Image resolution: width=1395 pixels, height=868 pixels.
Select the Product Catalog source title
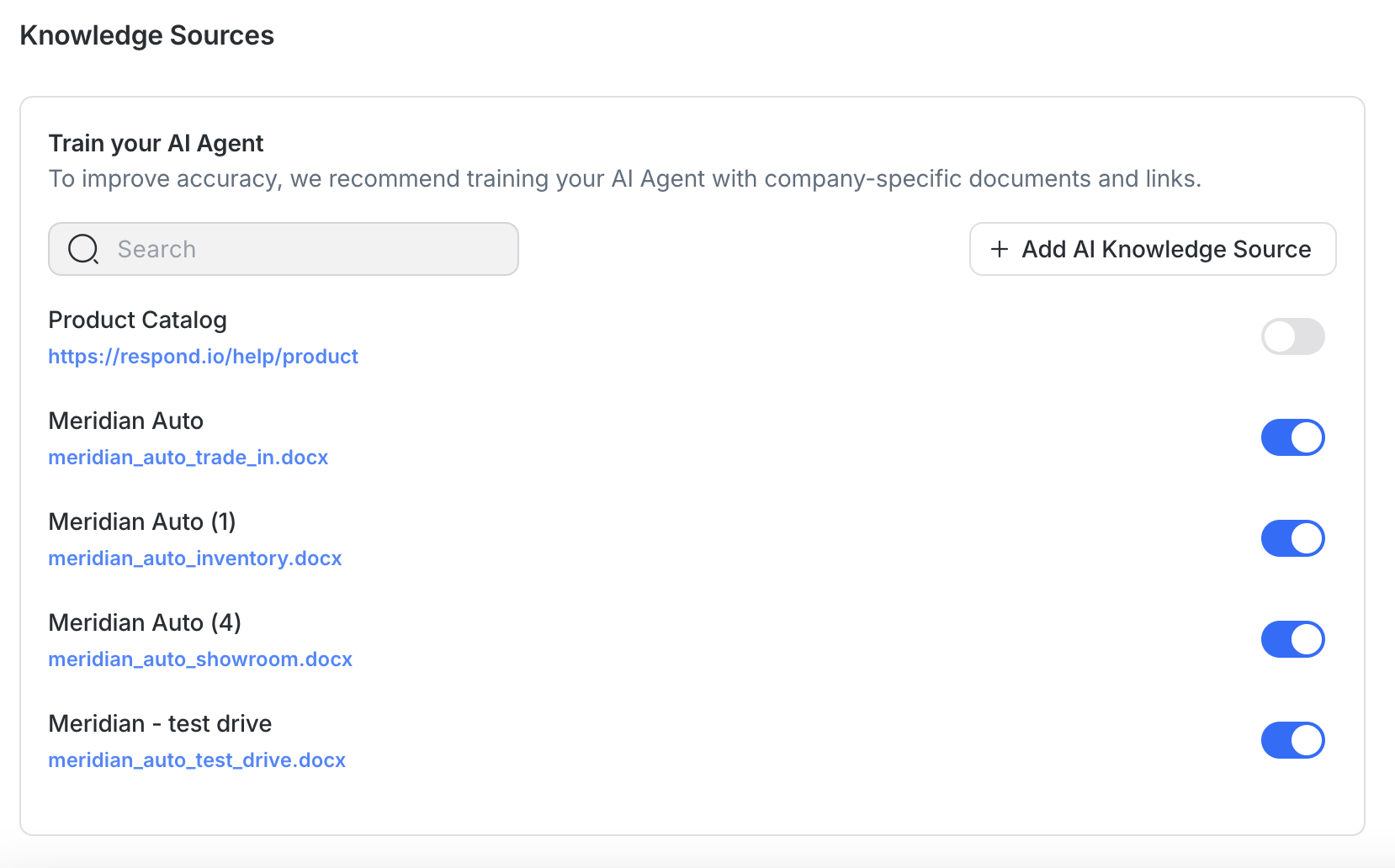[x=137, y=320]
